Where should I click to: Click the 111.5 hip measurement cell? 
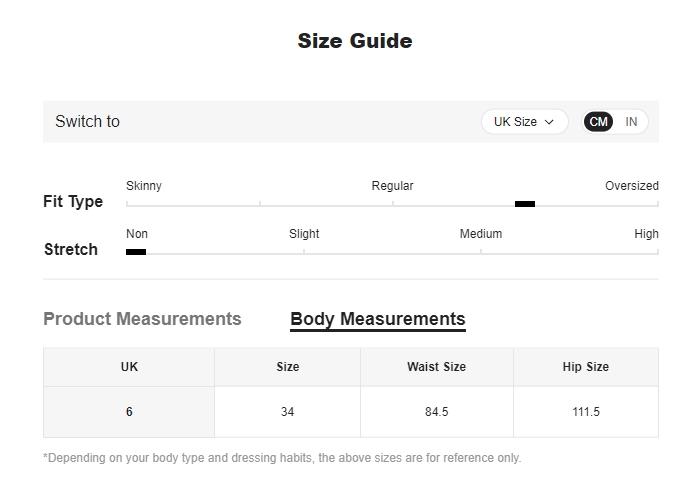pos(585,412)
